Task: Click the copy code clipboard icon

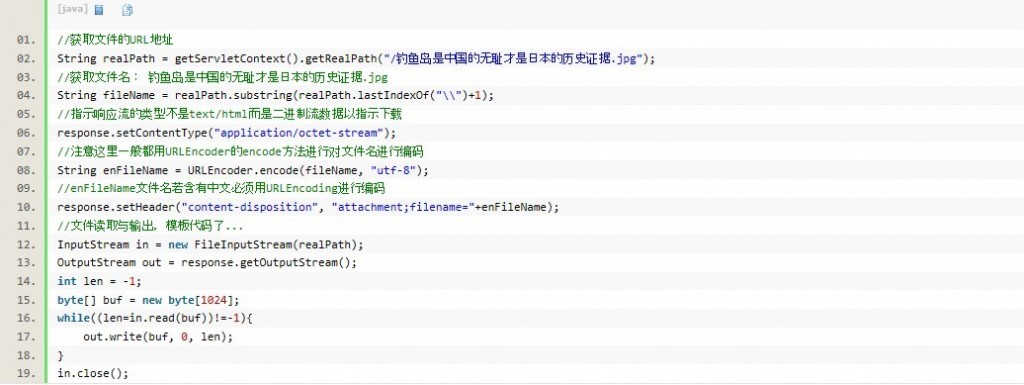Action: click(x=127, y=10)
